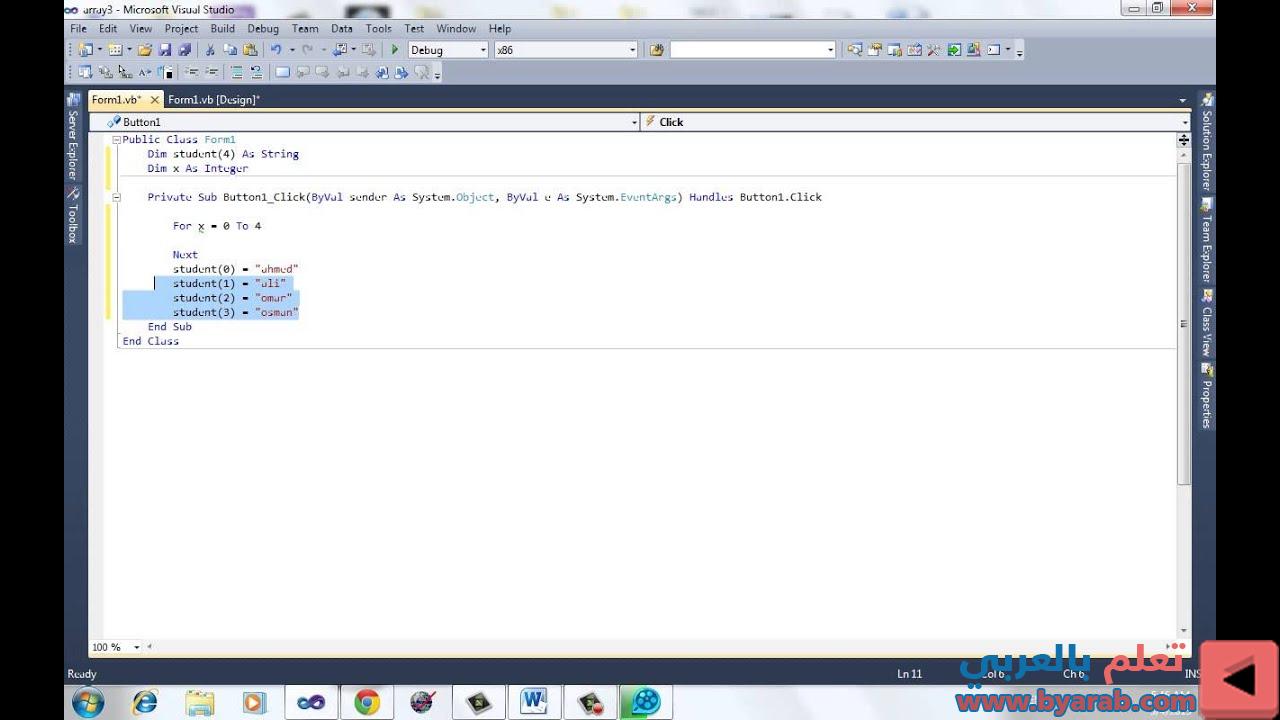Open the Undo history dropdown arrow

(292, 50)
